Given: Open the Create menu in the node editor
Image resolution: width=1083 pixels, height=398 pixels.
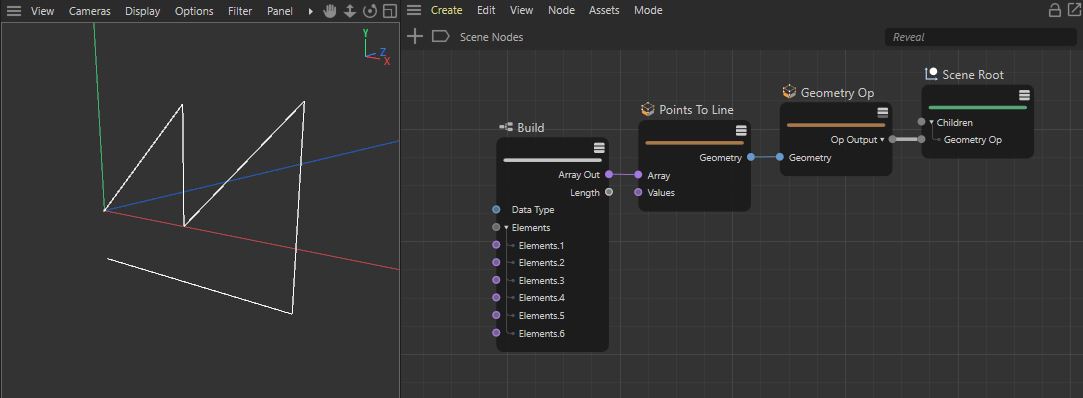Looking at the screenshot, I should pos(446,10).
